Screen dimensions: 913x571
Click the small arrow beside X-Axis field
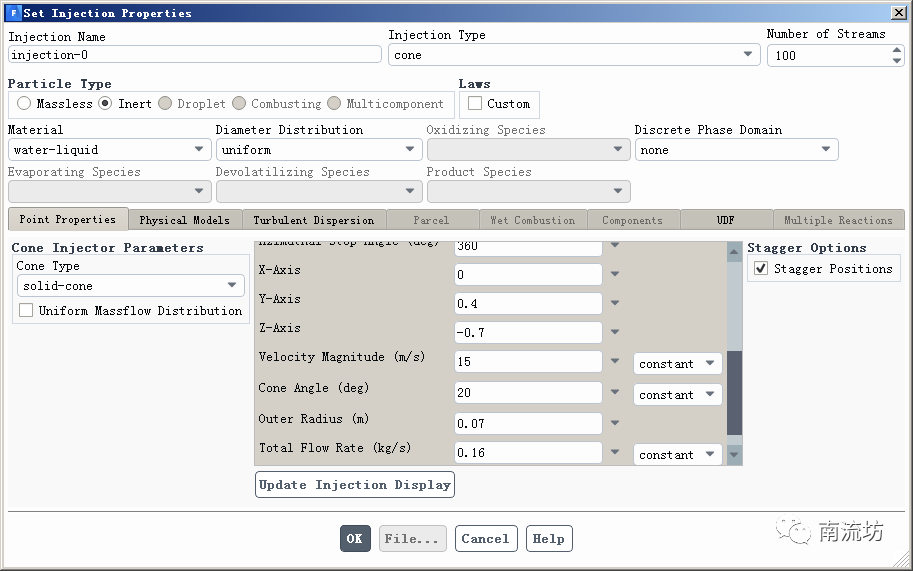(615, 275)
